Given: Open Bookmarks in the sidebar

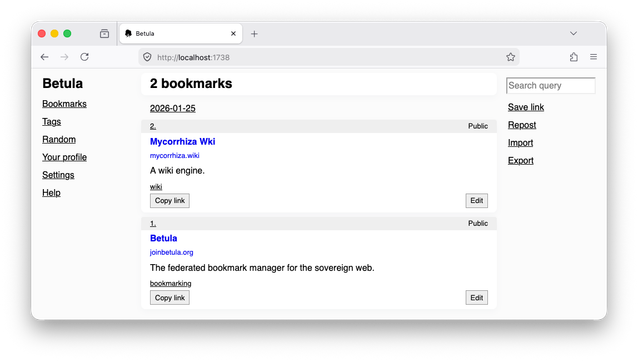Looking at the screenshot, I should (64, 104).
